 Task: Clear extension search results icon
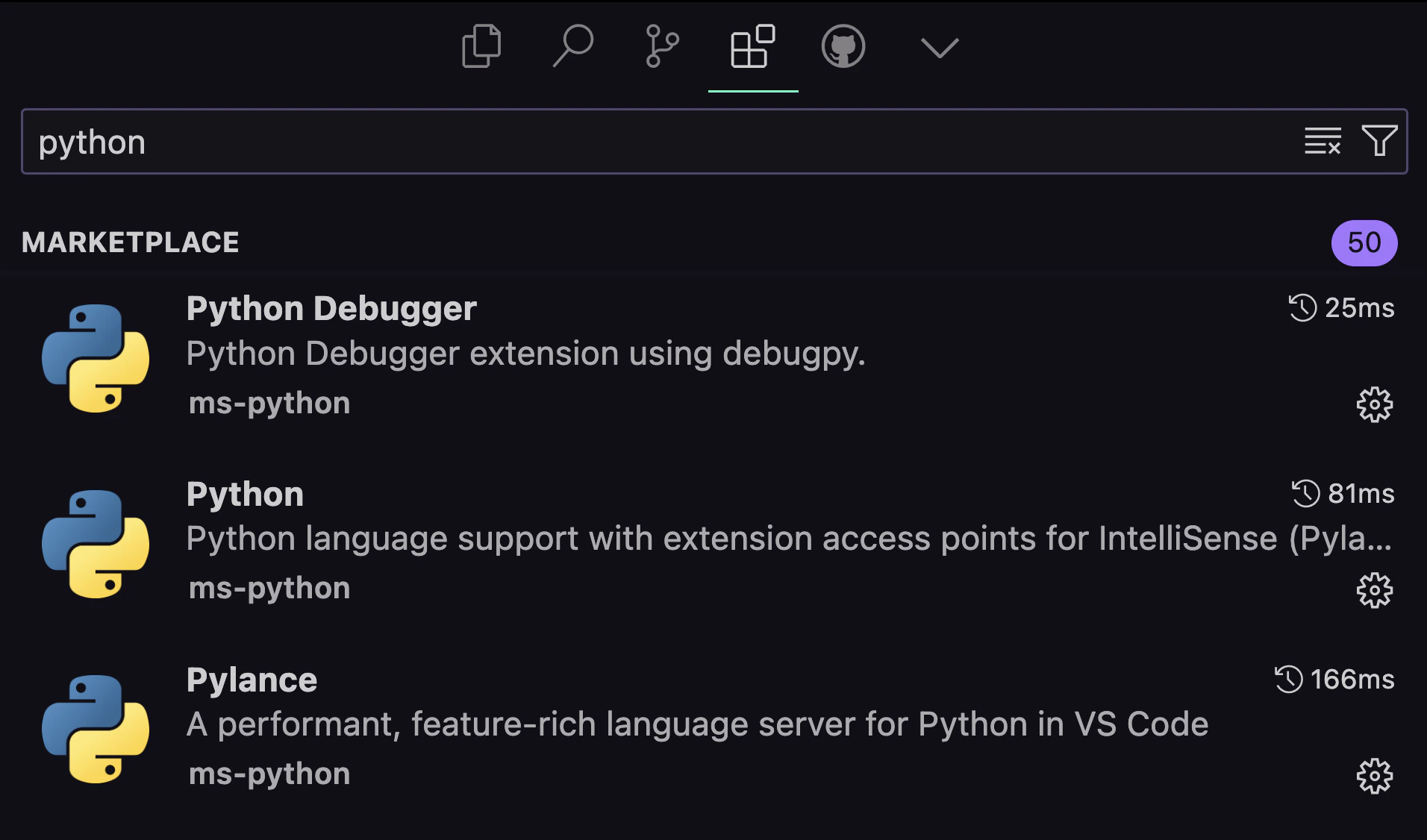(x=1323, y=141)
